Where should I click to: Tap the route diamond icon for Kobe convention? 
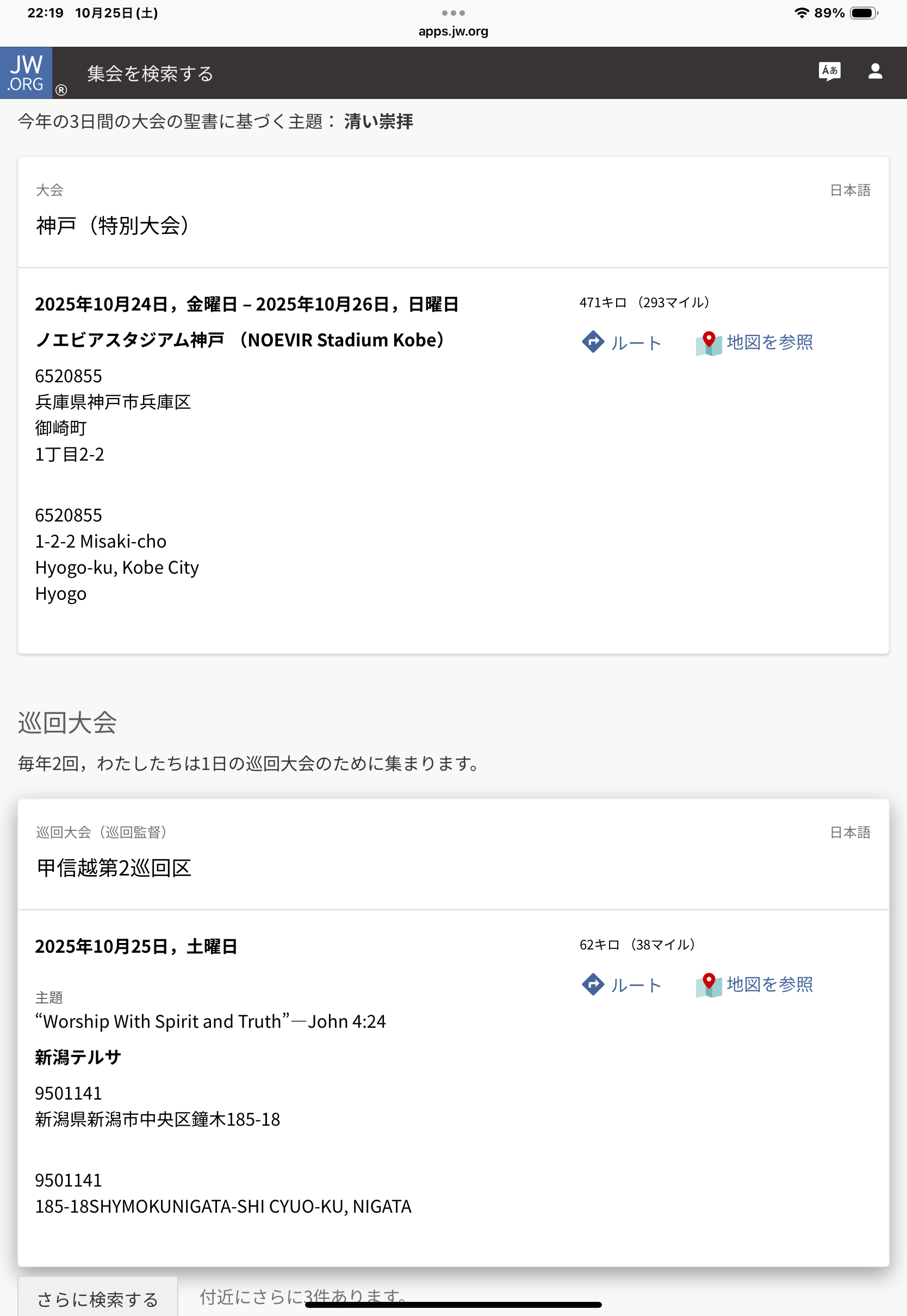(593, 342)
